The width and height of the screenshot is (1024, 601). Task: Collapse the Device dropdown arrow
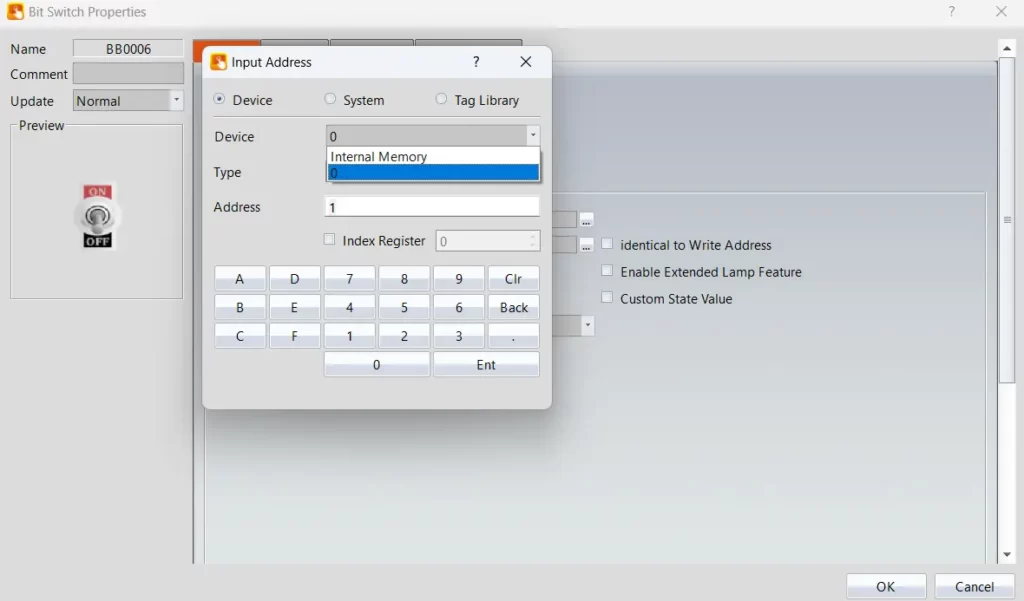(533, 136)
